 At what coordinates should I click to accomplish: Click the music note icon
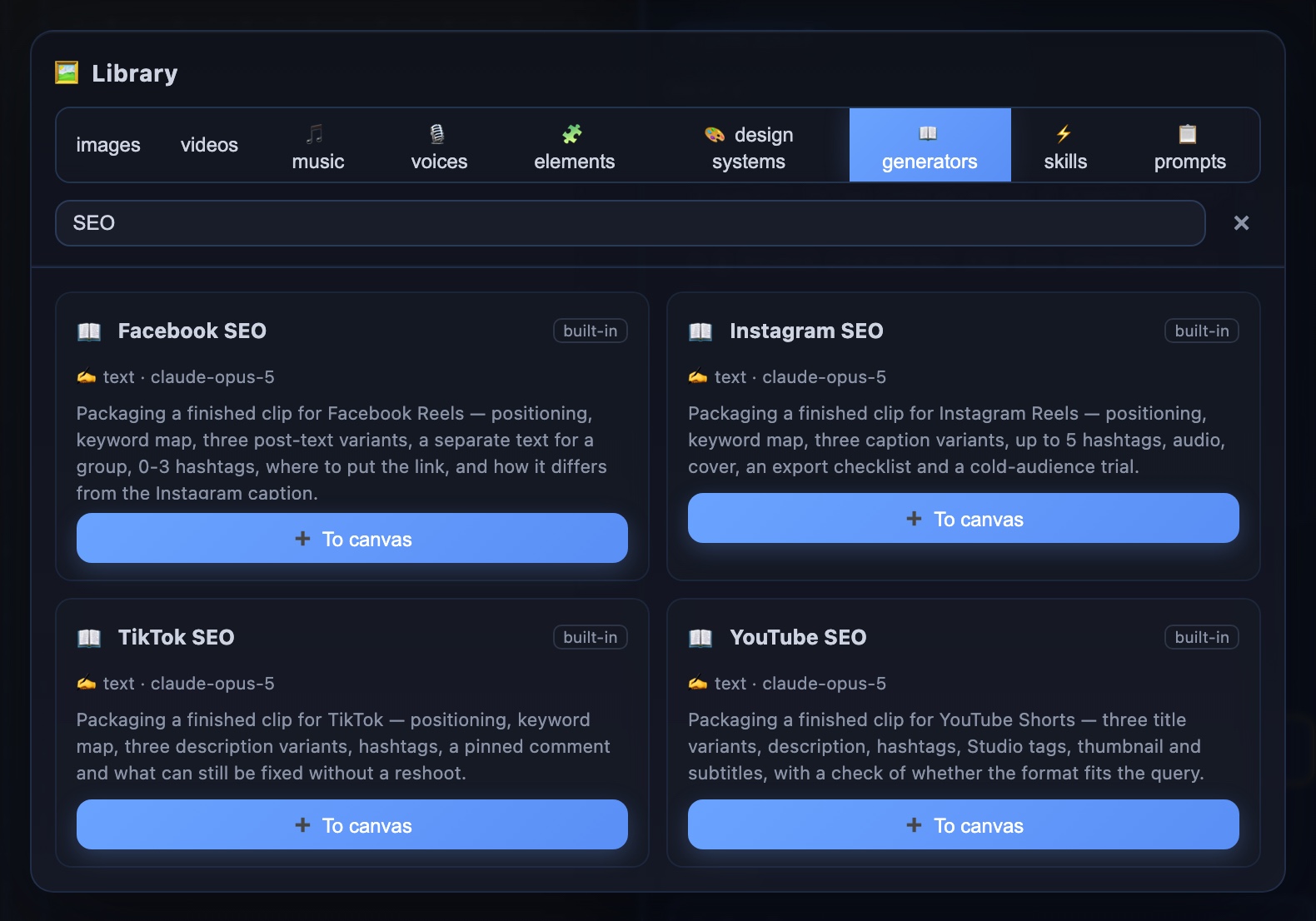point(314,133)
